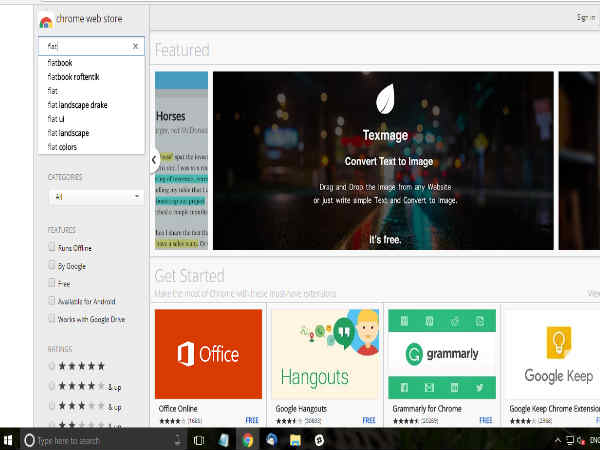This screenshot has width=600, height=450.
Task: Enable 'Works with Google Drive' checkbox
Action: [52, 318]
